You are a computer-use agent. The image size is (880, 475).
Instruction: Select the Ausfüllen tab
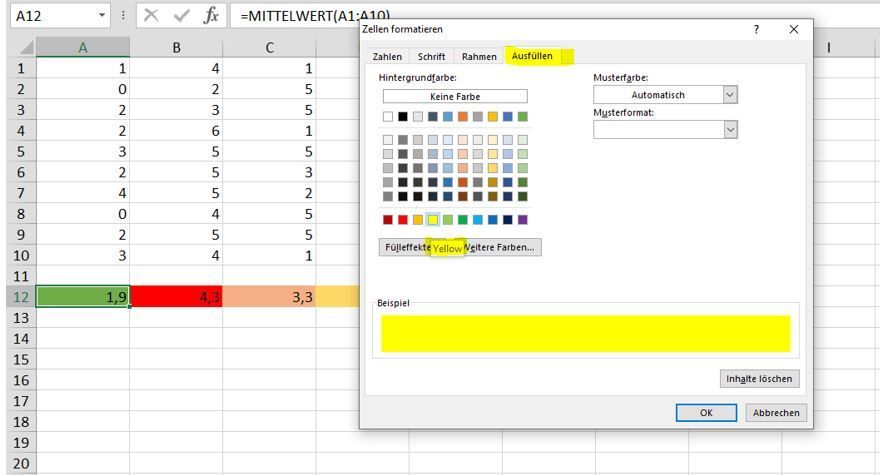[532, 56]
